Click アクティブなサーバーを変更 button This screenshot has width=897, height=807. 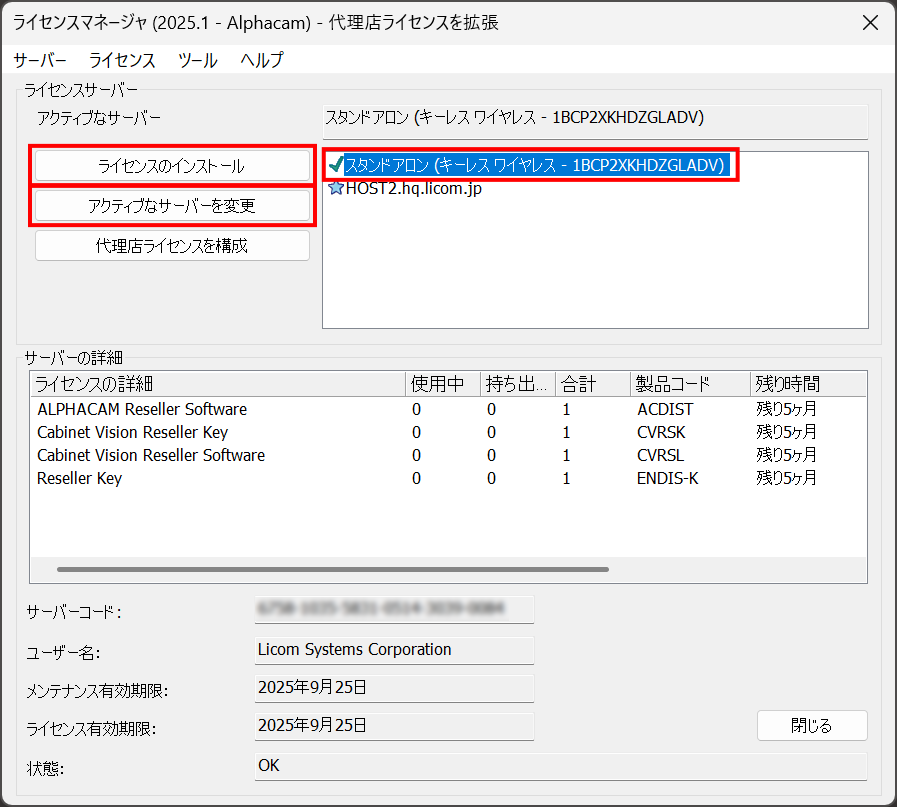172,206
